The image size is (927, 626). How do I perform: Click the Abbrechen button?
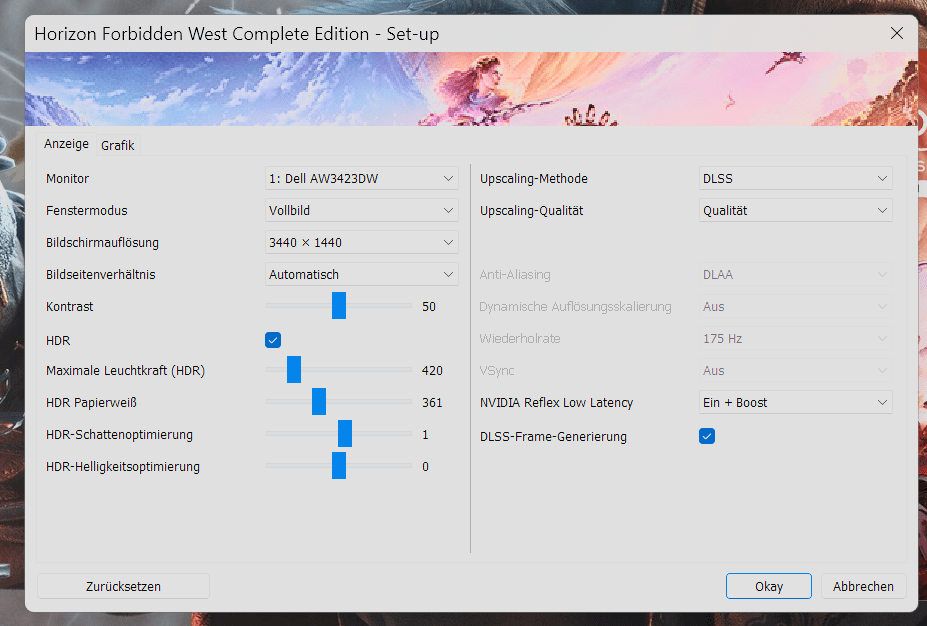pyautogui.click(x=863, y=586)
